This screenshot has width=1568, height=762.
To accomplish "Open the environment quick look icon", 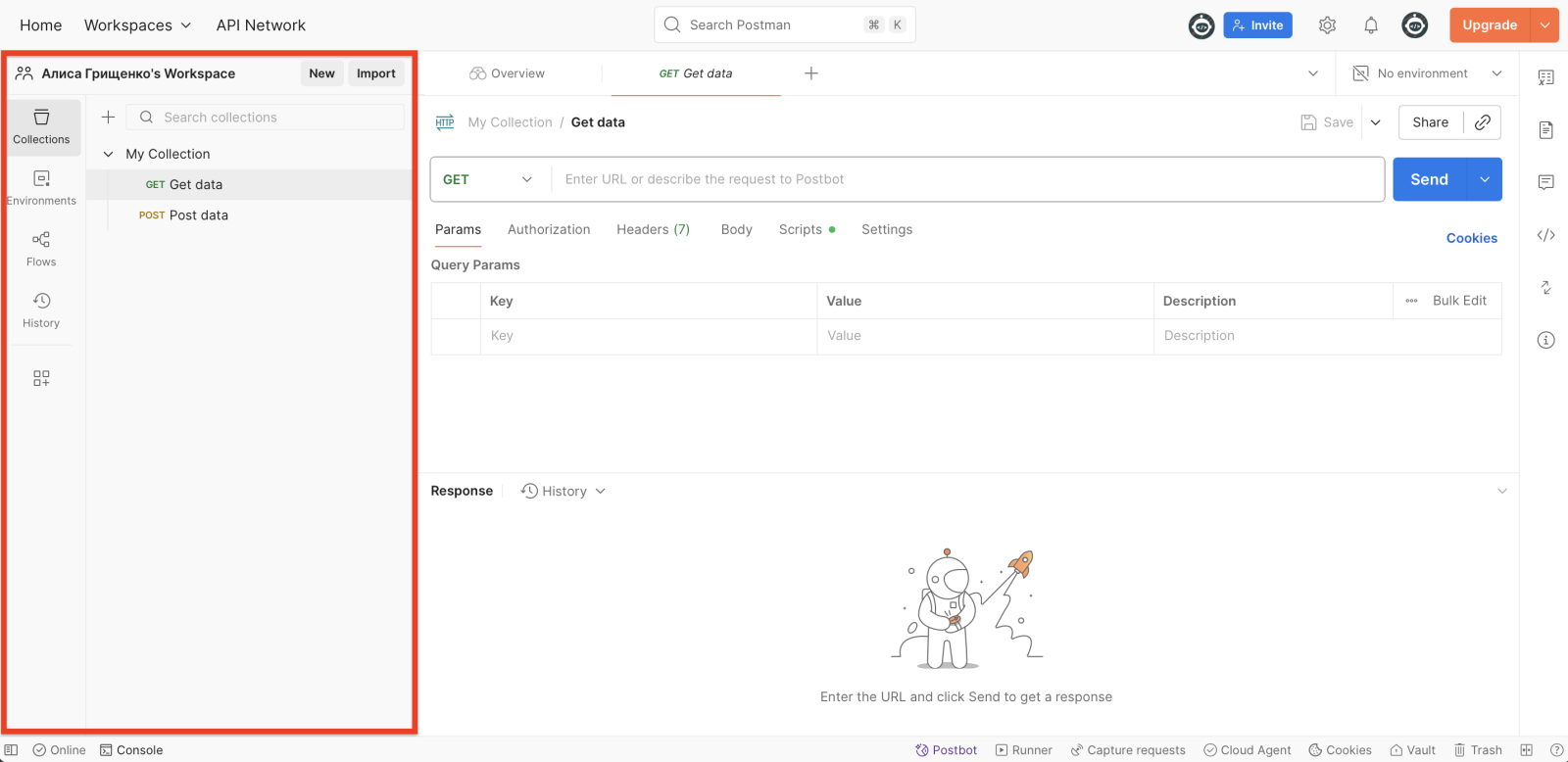I will (1545, 78).
